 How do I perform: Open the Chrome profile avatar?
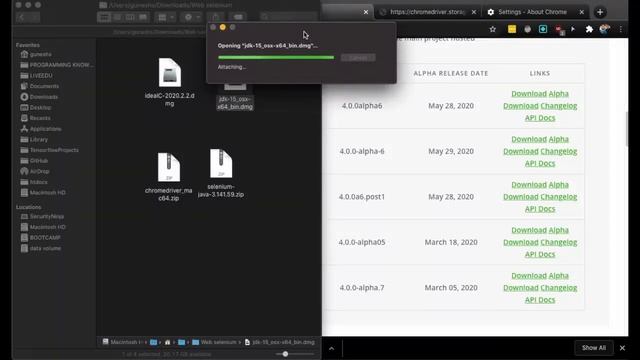tap(604, 29)
